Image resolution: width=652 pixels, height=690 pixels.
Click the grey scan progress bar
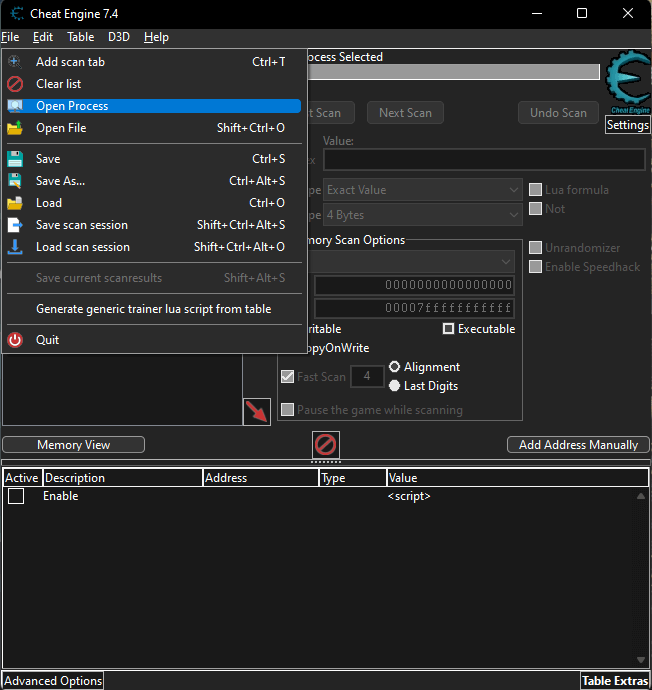tap(453, 72)
